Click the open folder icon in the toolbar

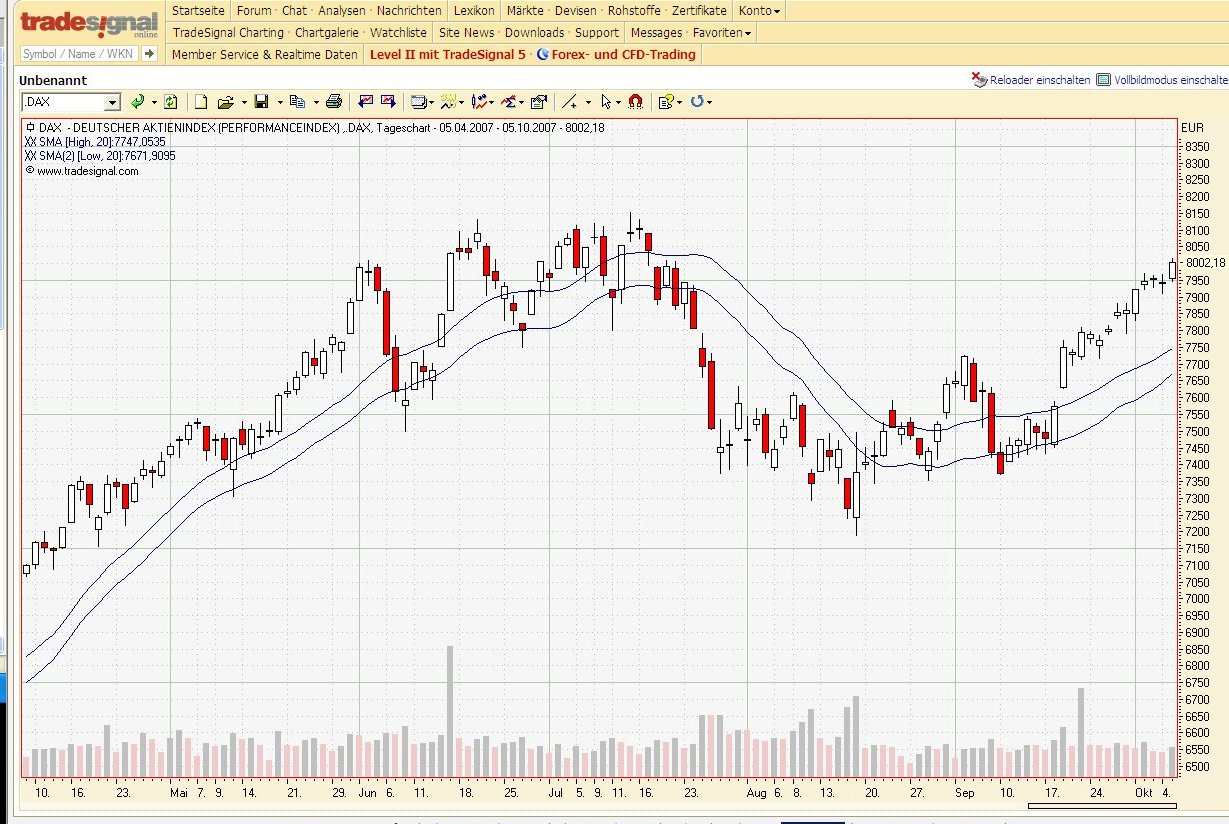click(x=225, y=102)
